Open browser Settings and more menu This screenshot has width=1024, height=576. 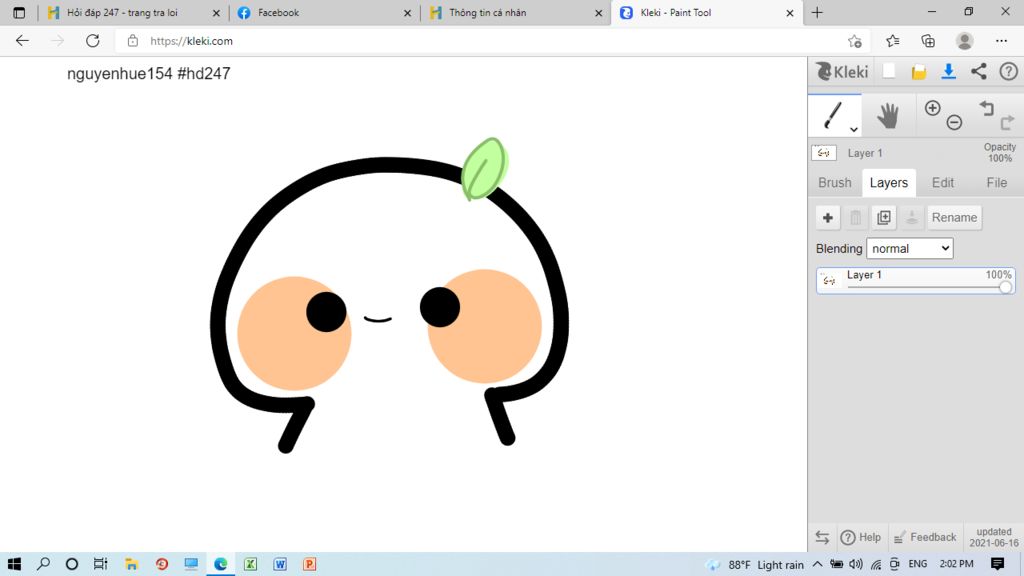click(x=1001, y=41)
